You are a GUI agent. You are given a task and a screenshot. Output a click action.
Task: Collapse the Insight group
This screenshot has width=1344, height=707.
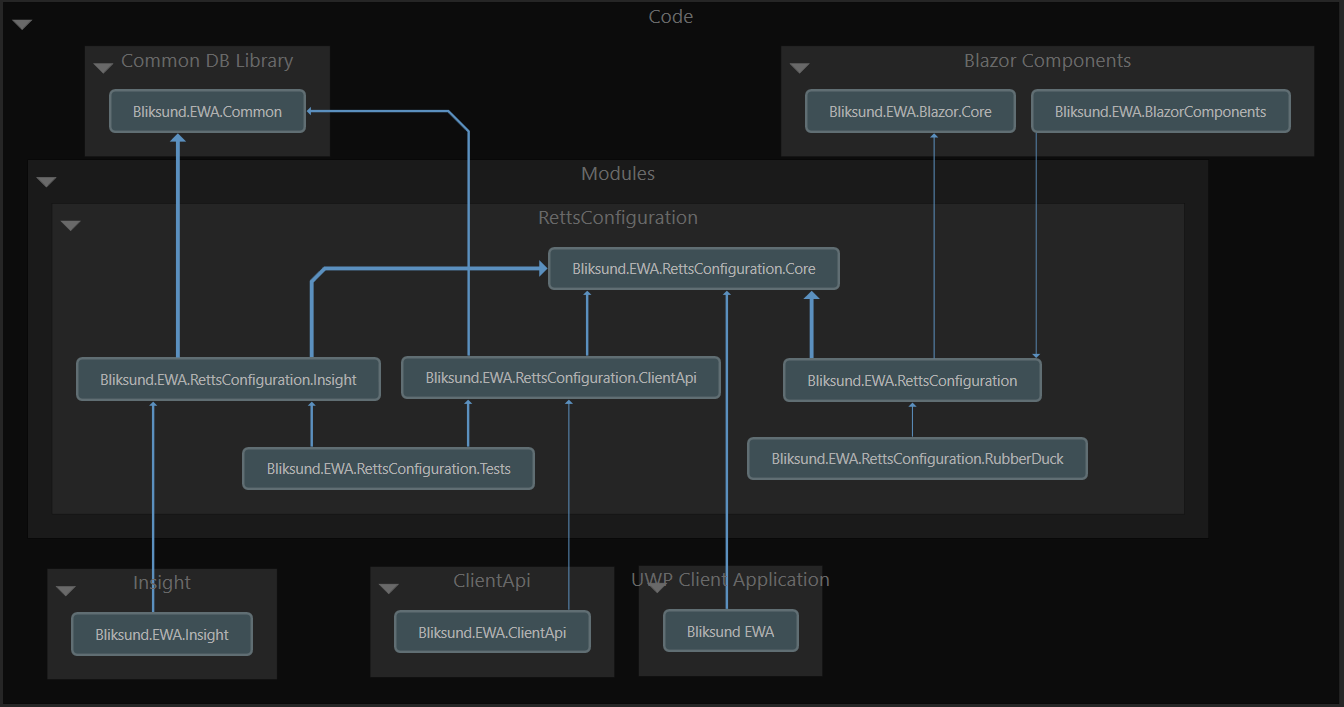pos(66,591)
